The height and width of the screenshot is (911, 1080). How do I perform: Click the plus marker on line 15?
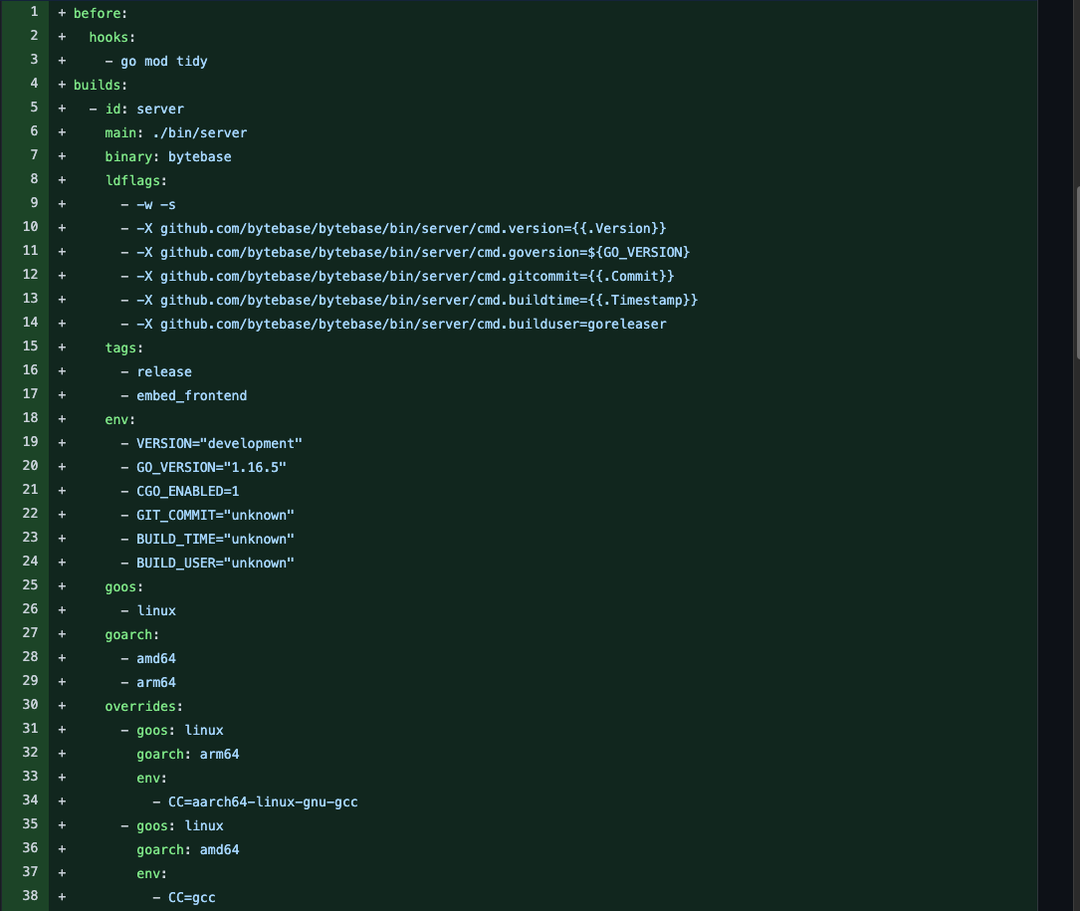pos(62,348)
